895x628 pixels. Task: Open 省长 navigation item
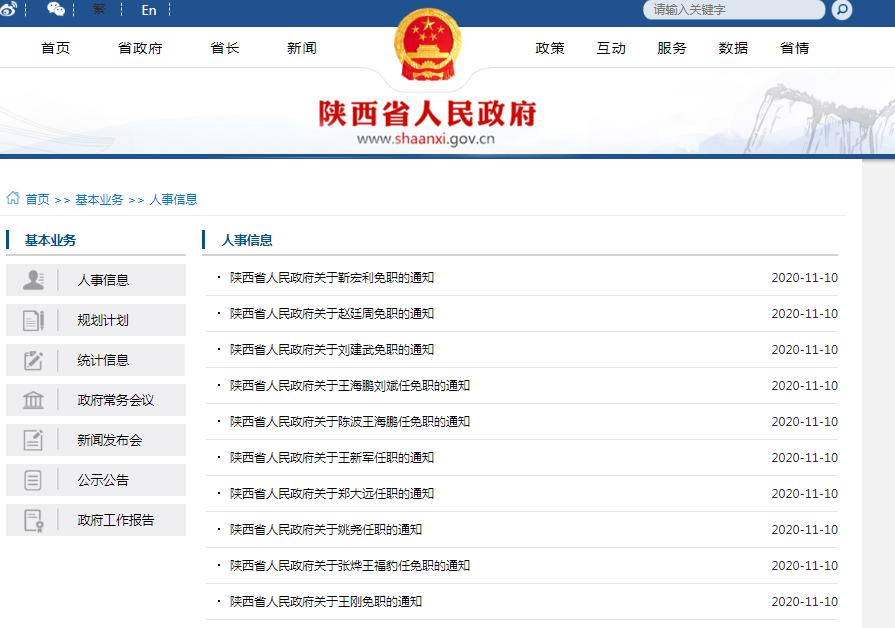click(224, 48)
